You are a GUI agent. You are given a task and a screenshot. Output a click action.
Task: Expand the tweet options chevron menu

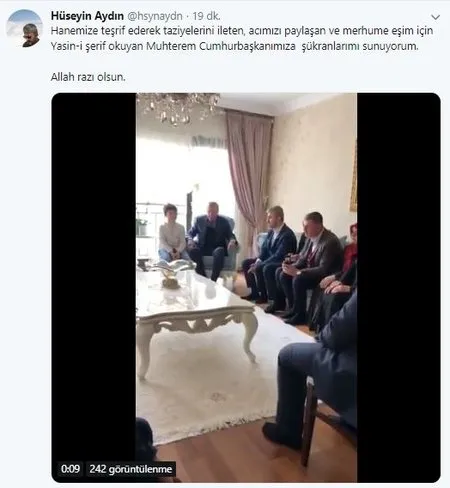coord(435,17)
